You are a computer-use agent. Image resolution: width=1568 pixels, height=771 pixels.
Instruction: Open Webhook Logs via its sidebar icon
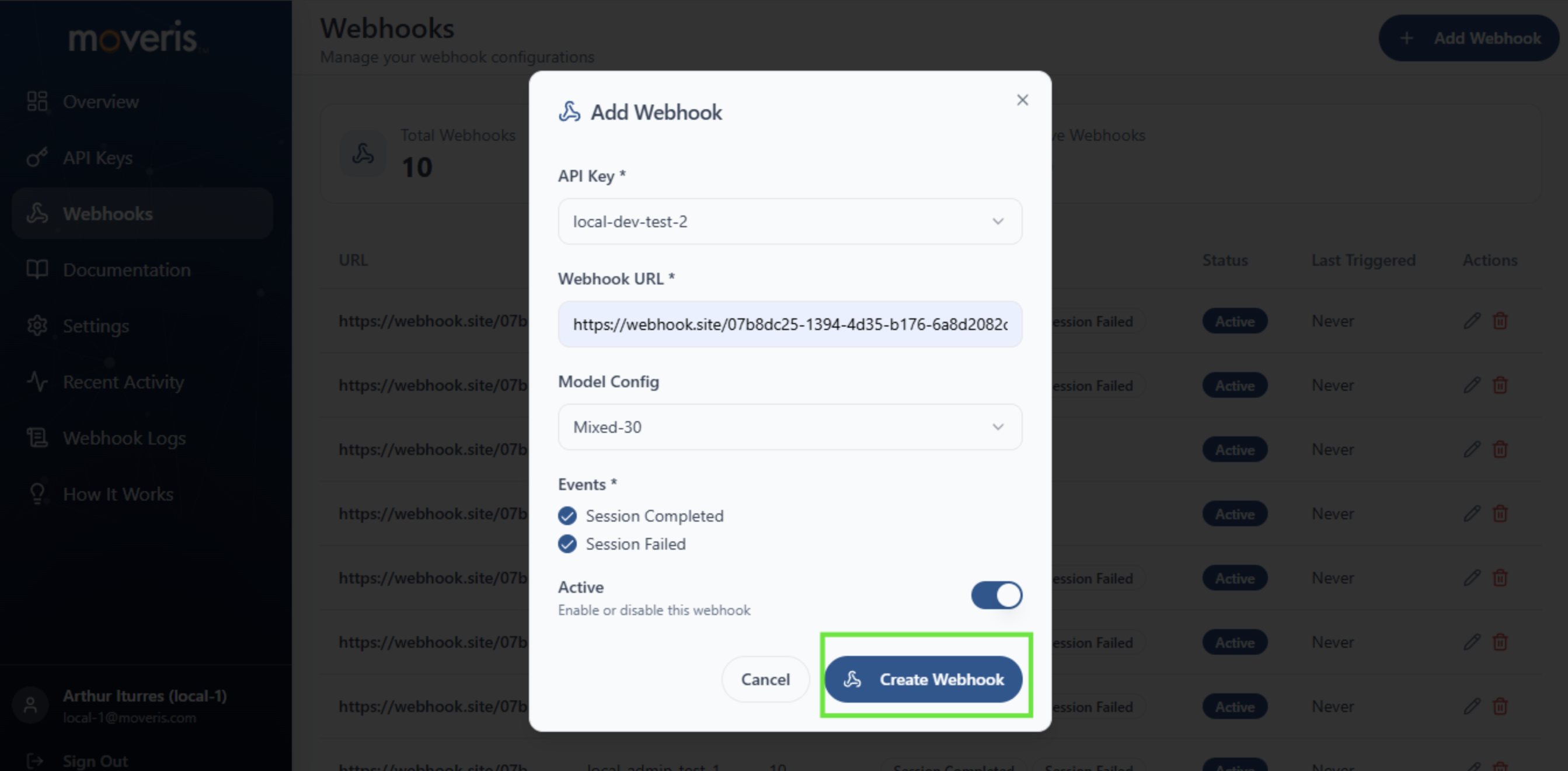click(x=37, y=438)
